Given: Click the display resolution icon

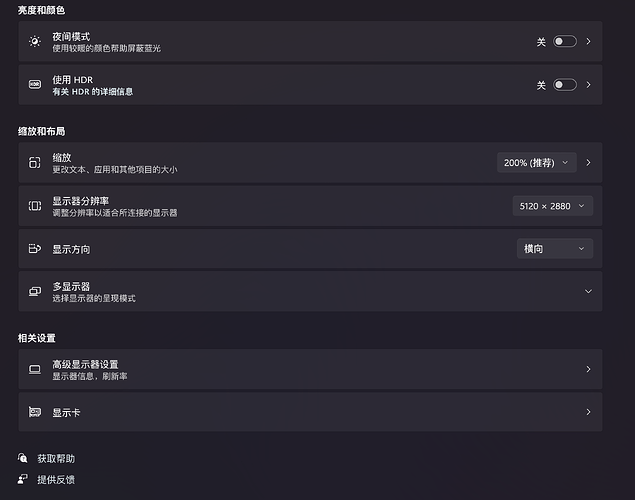Looking at the screenshot, I should click(x=35, y=206).
